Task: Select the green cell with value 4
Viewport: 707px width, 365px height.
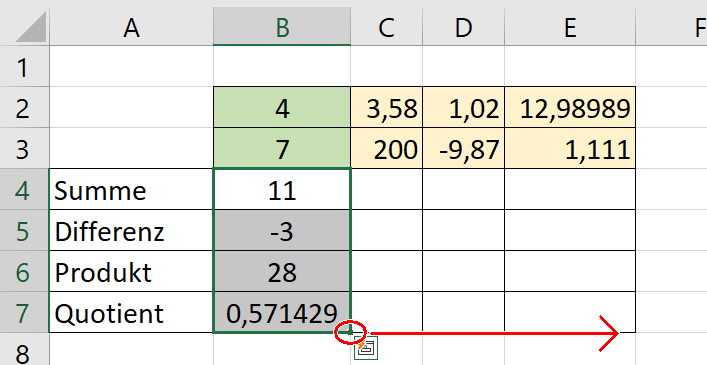Action: 282,107
